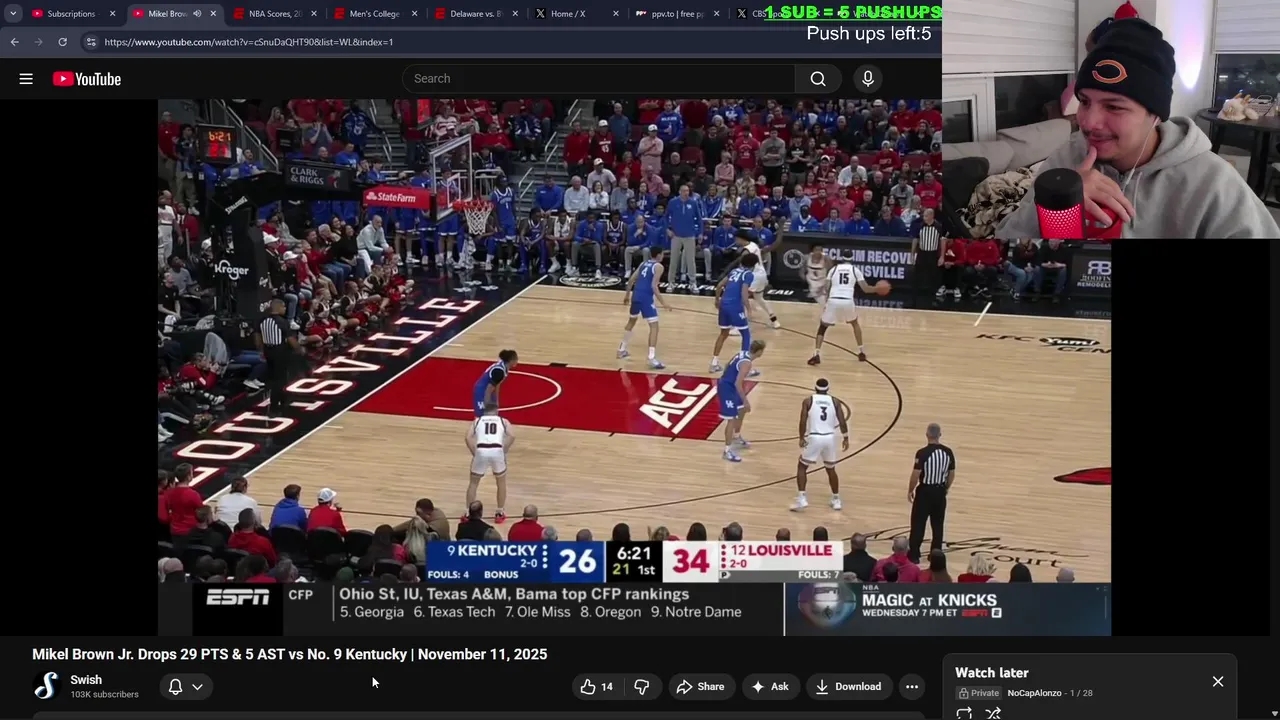Screen dimensions: 1280x720
Task: Close the Subscriptions tab
Action: [x=112, y=14]
